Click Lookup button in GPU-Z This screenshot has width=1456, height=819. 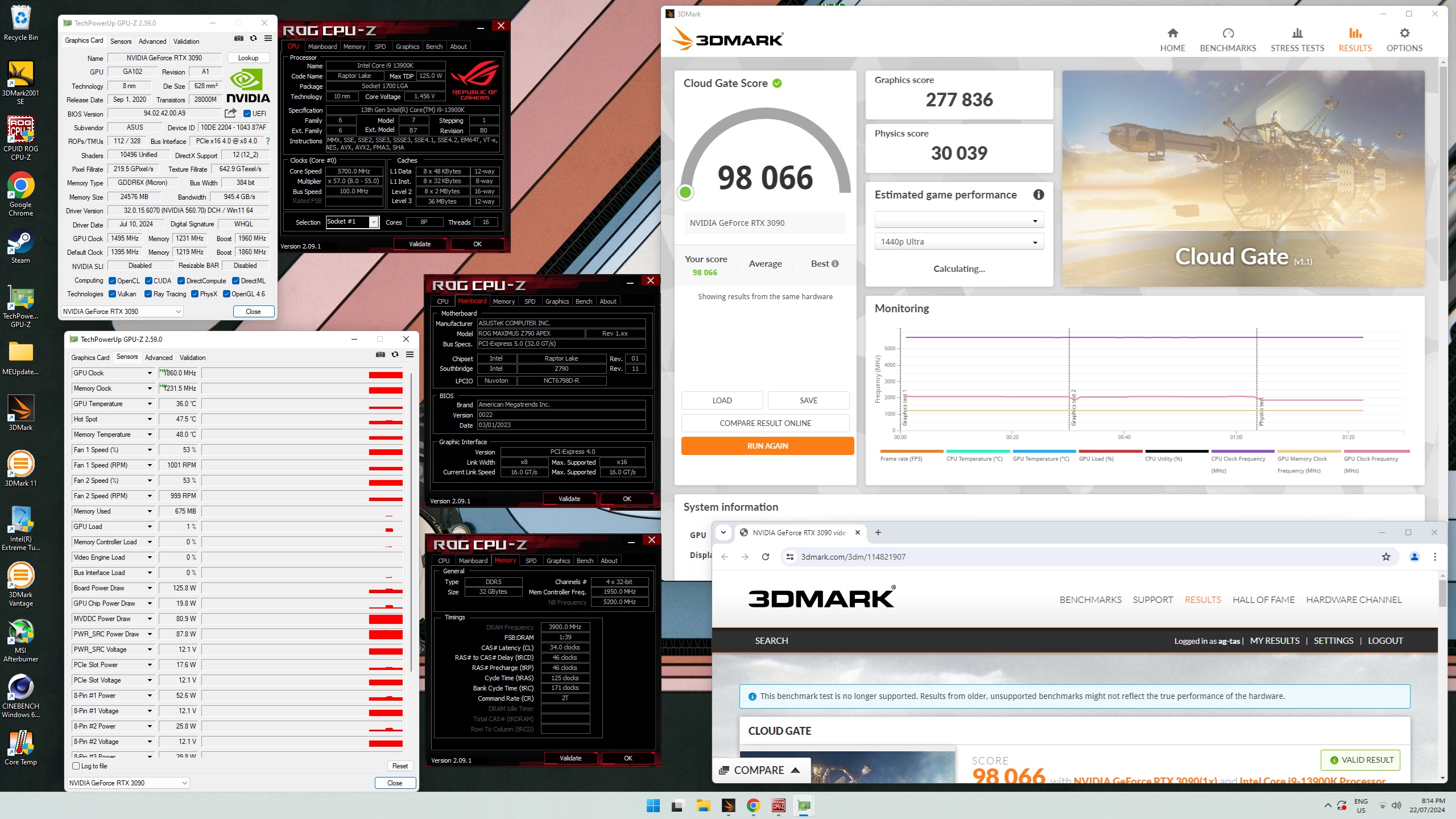(x=248, y=57)
